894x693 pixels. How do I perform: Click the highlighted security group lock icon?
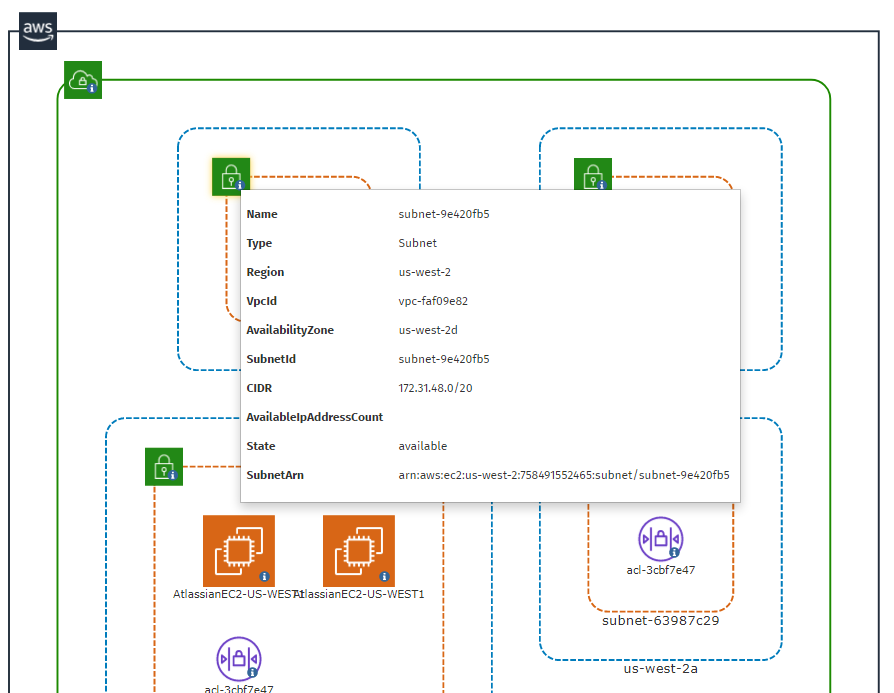tap(231, 176)
